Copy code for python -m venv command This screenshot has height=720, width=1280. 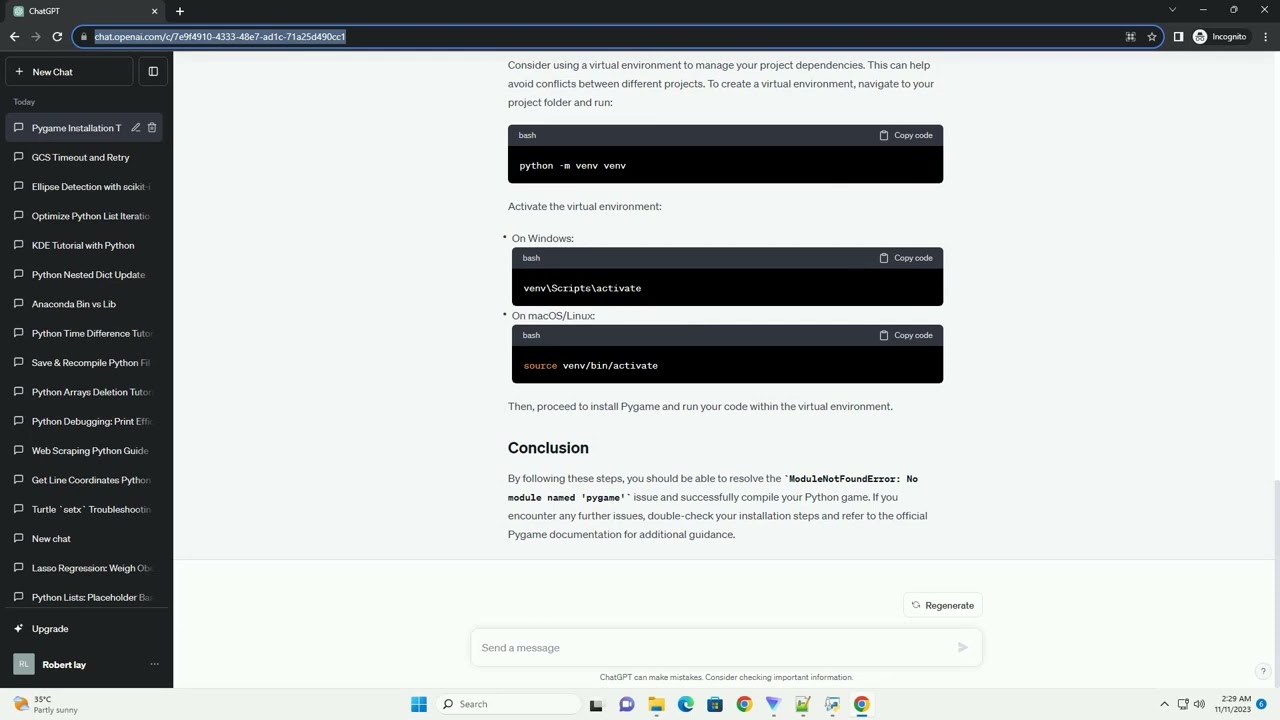click(x=906, y=135)
